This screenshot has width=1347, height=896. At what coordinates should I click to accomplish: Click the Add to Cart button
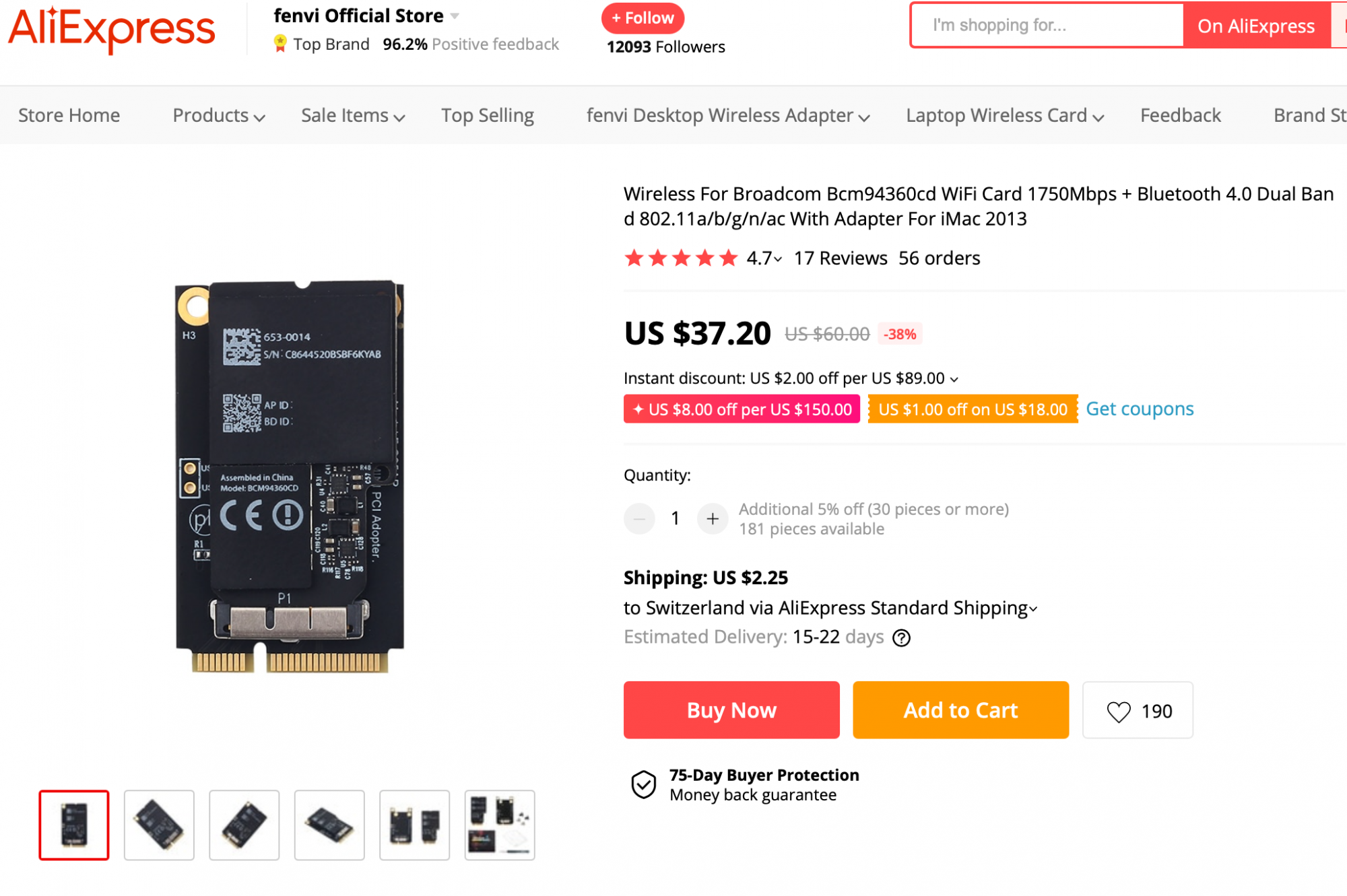[960, 710]
